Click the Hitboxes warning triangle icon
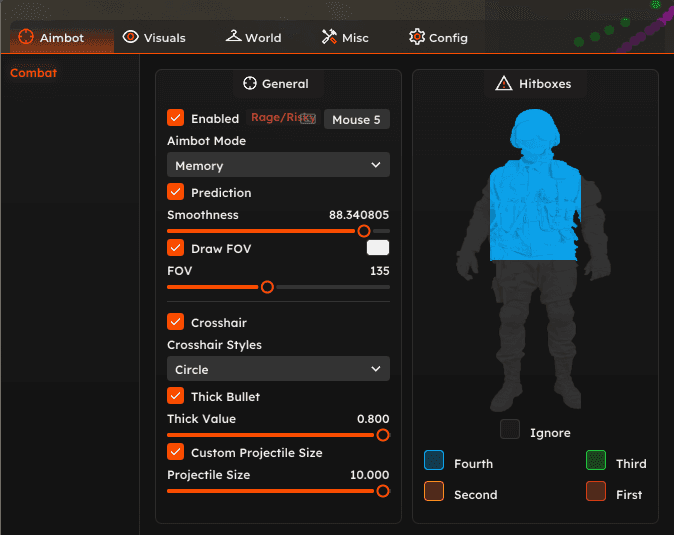The height and width of the screenshot is (535, 674). coord(503,84)
